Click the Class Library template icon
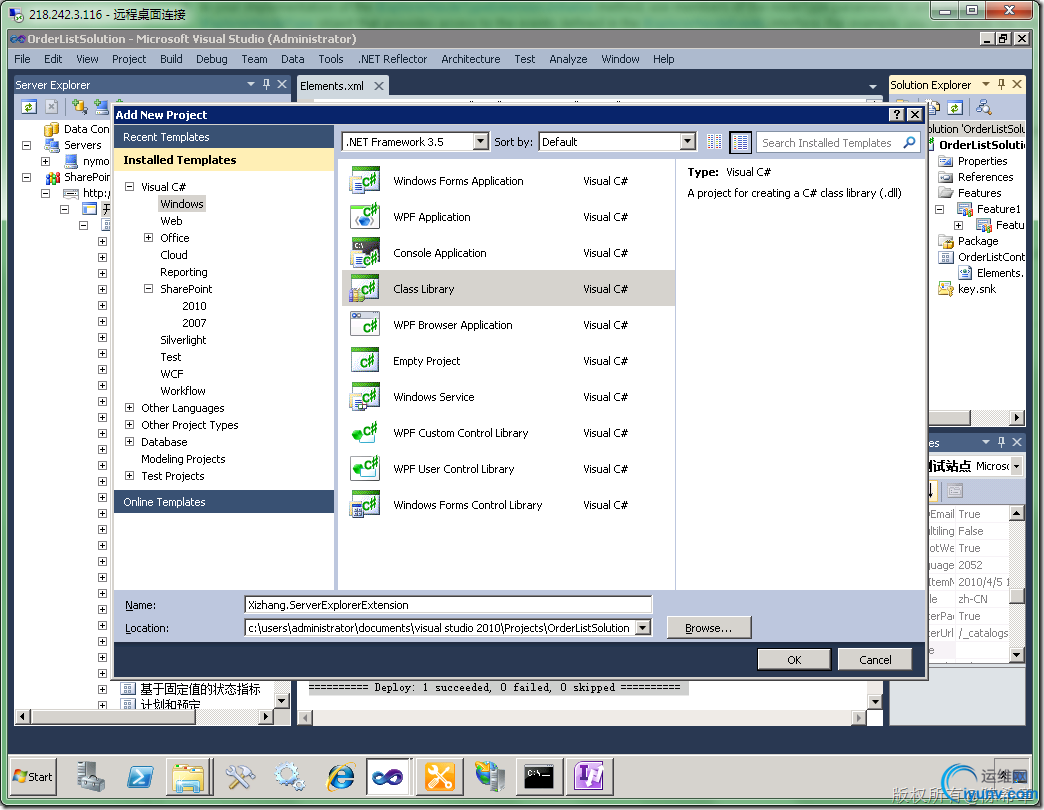The height and width of the screenshot is (810, 1044). (365, 288)
